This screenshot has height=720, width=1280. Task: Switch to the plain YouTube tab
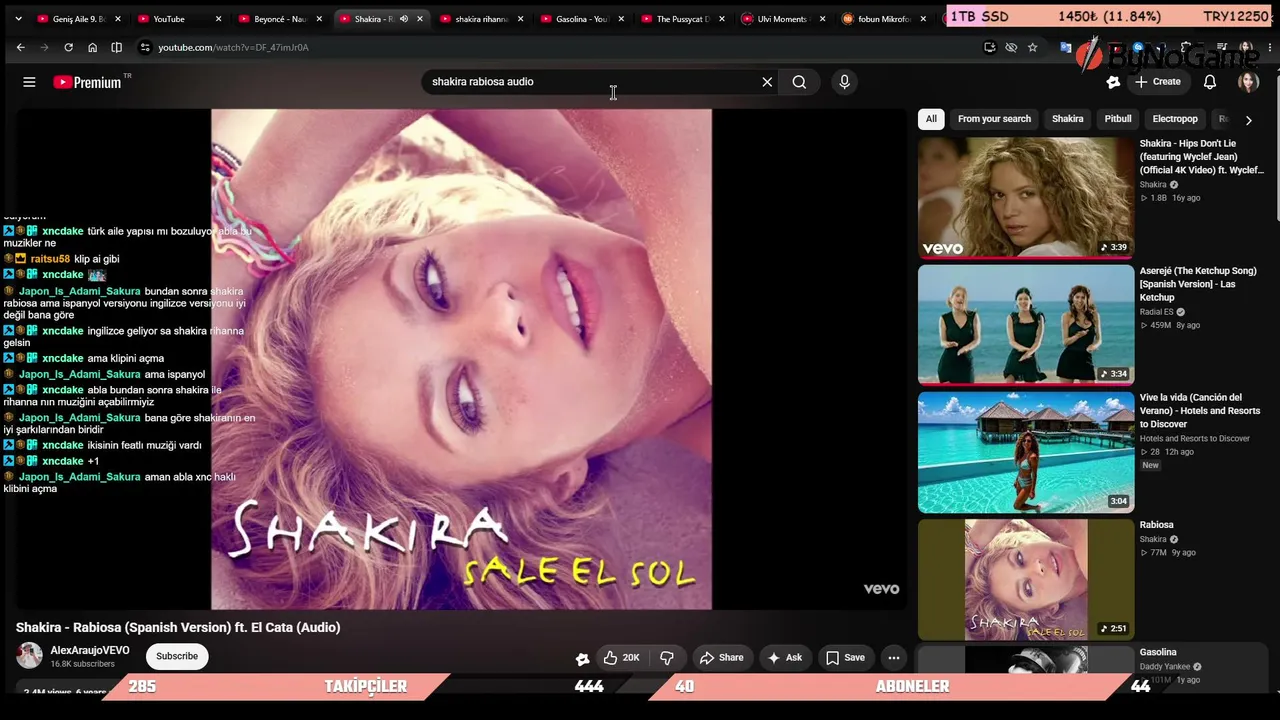(x=177, y=19)
